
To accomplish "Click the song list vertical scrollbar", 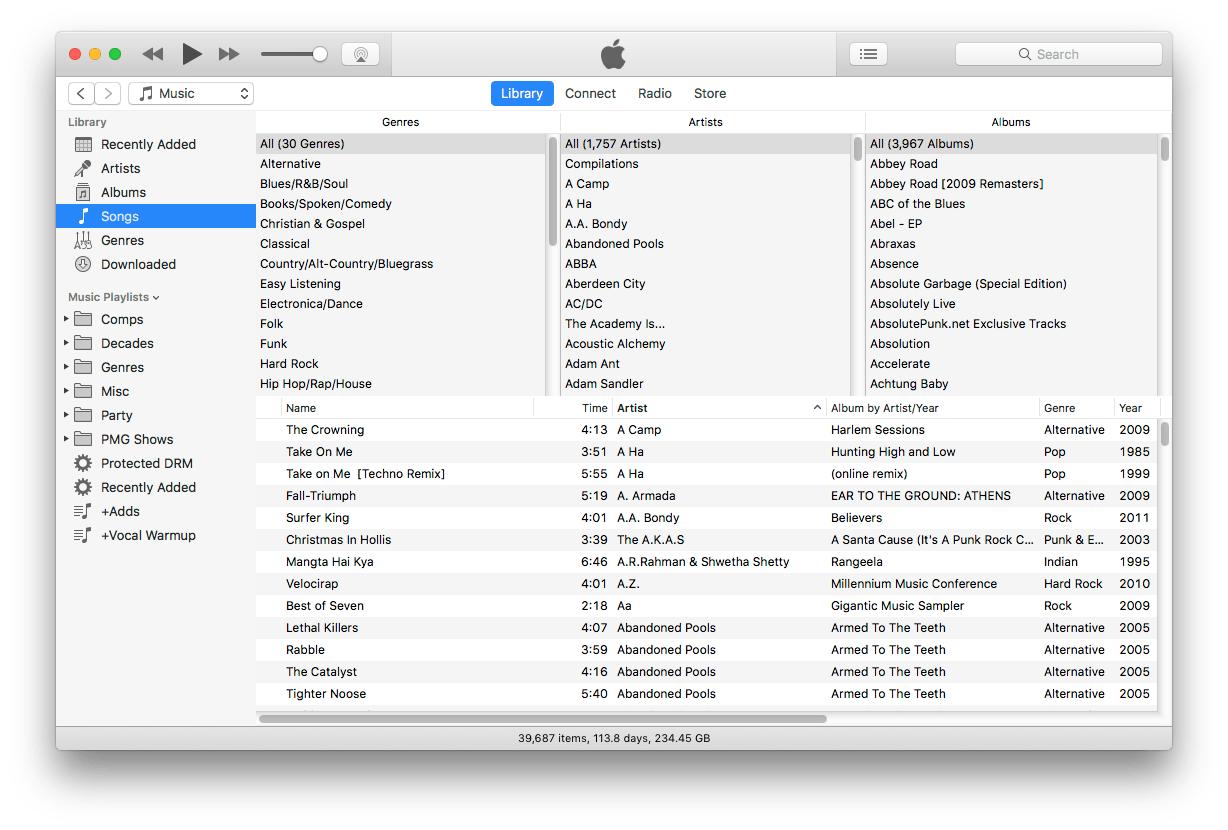I will coord(1164,434).
